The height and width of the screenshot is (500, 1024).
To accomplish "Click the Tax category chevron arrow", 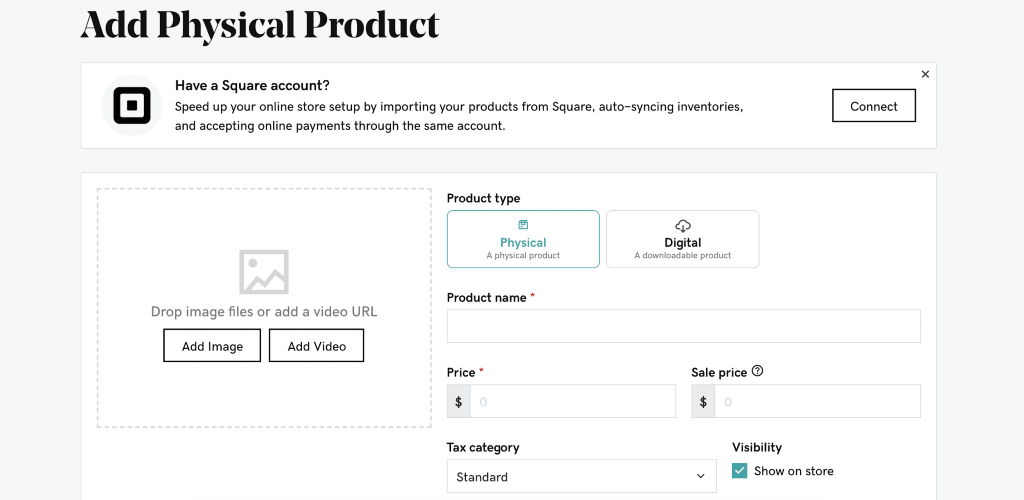I will pos(701,477).
